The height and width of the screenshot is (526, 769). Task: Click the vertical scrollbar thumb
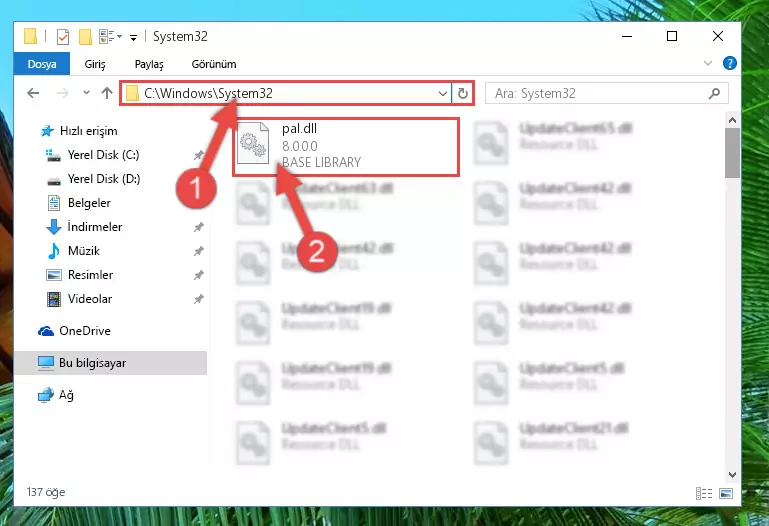point(732,153)
